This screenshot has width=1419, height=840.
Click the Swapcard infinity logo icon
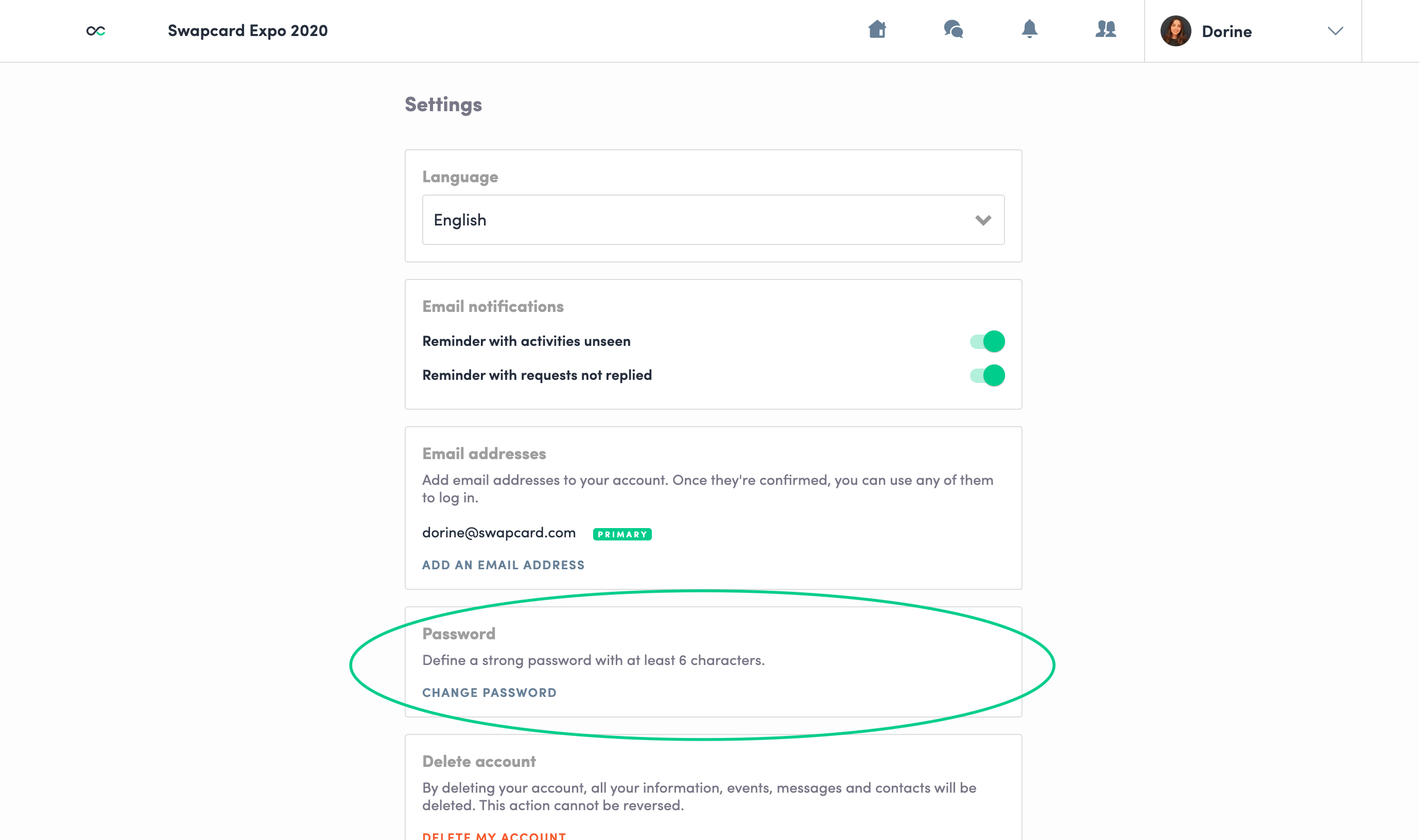point(96,30)
